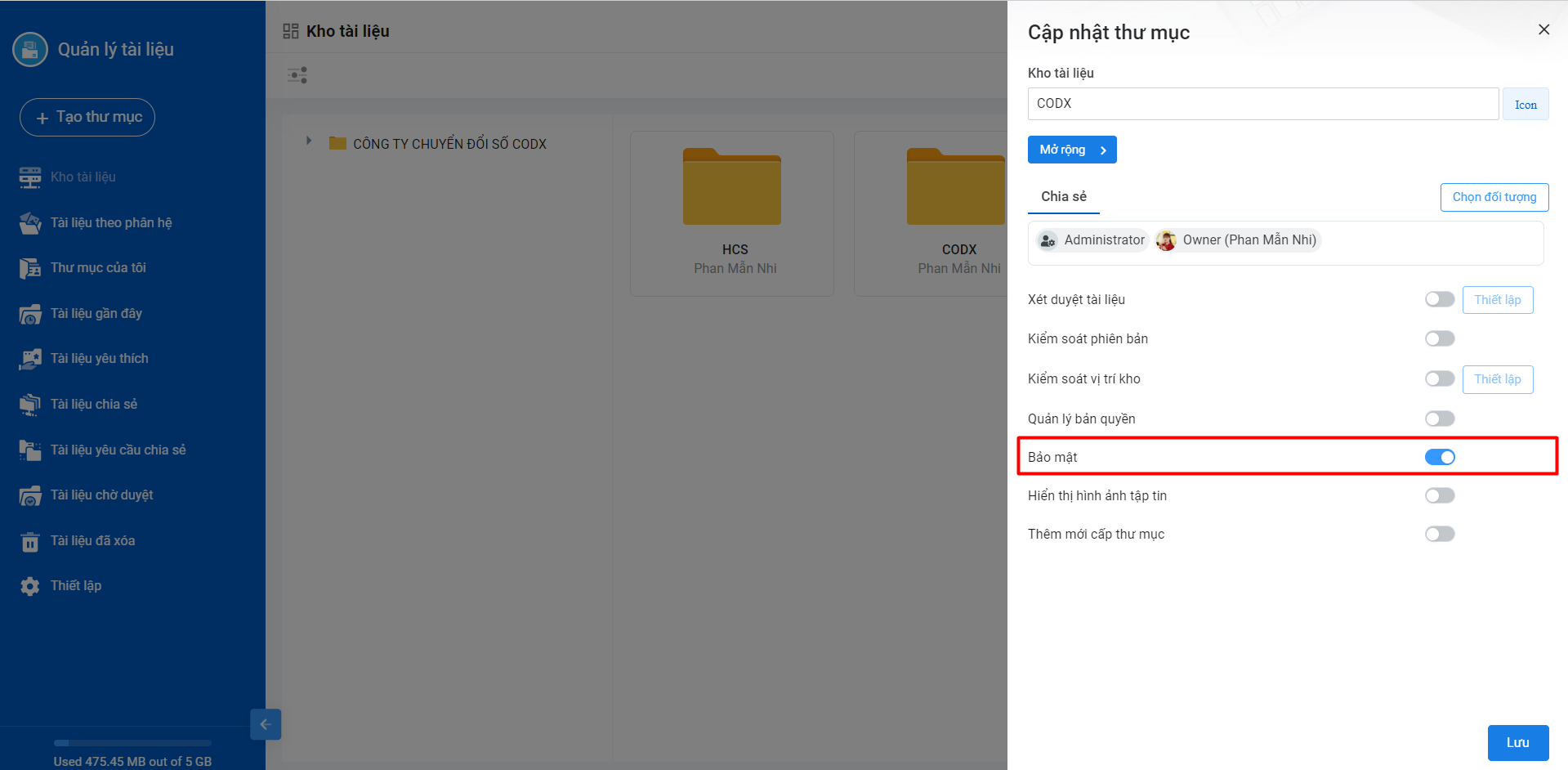Open Kho tài liệu menu item
Screen dimensions: 1568x770
(x=83, y=177)
